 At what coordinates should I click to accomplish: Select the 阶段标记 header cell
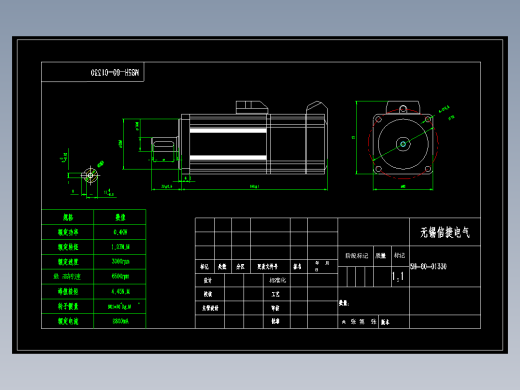356,256
